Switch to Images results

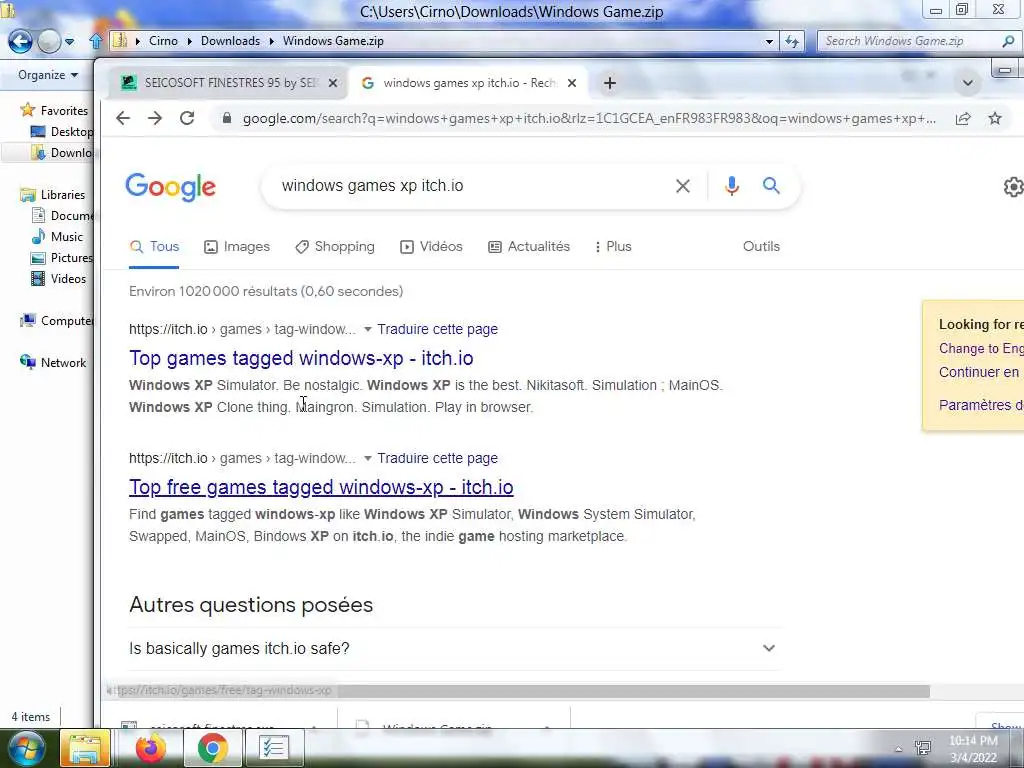click(x=237, y=247)
